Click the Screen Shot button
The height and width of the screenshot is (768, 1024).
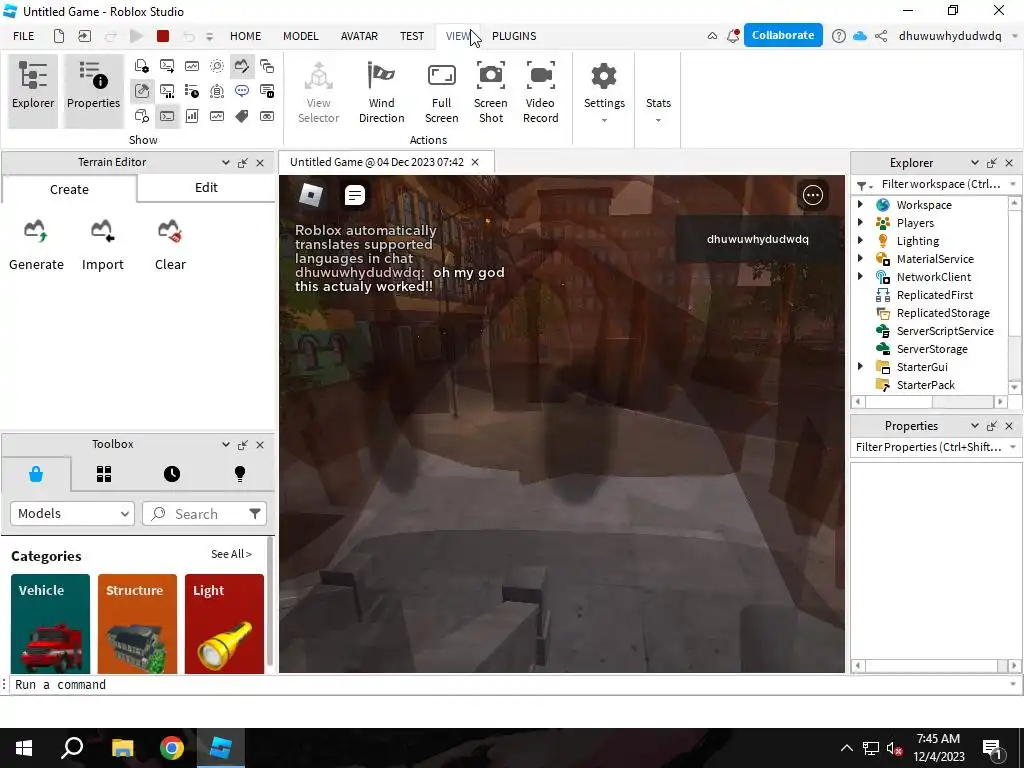[490, 91]
